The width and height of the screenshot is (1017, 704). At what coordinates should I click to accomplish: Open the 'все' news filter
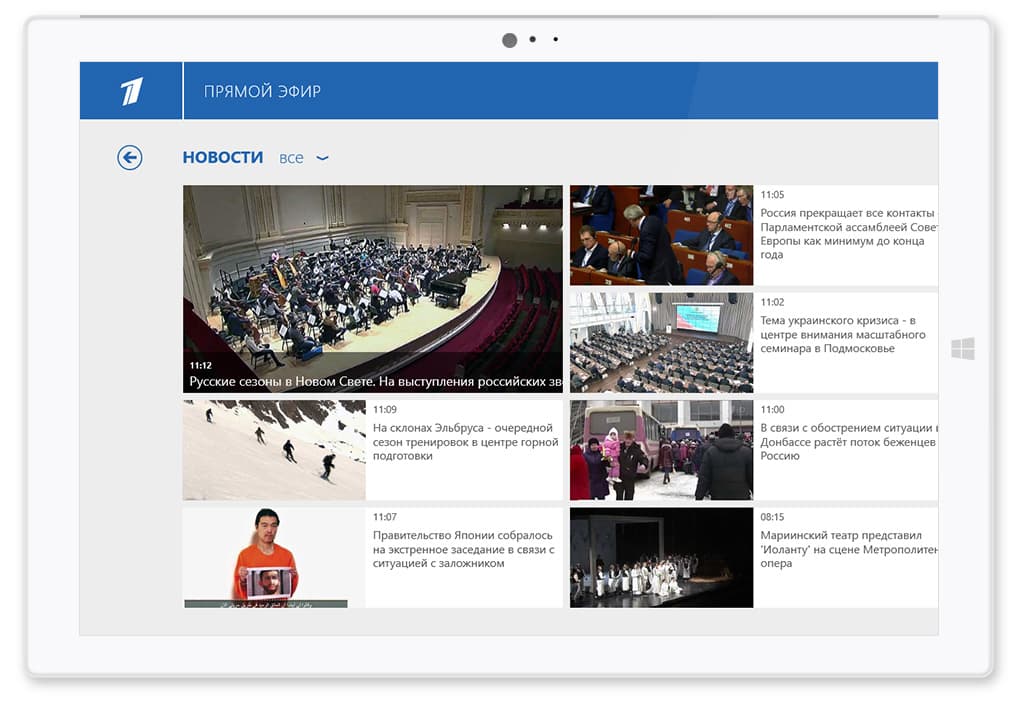point(291,158)
